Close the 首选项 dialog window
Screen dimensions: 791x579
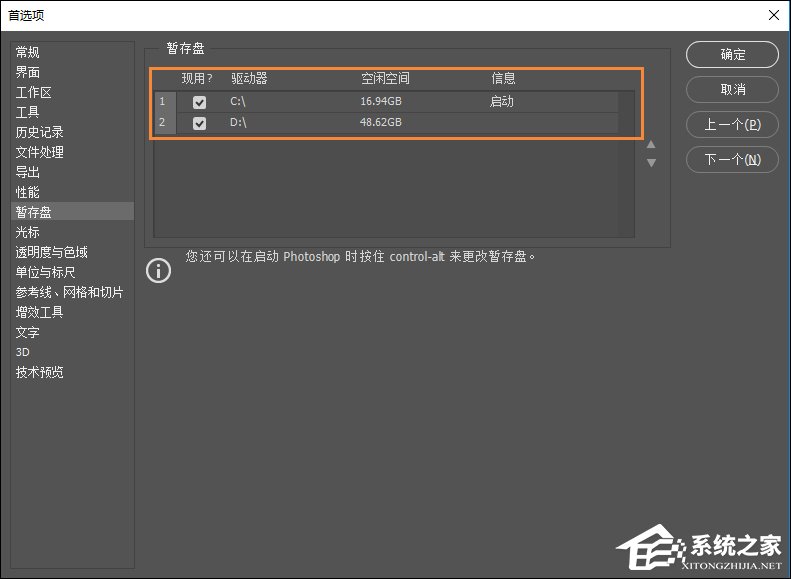tap(774, 15)
